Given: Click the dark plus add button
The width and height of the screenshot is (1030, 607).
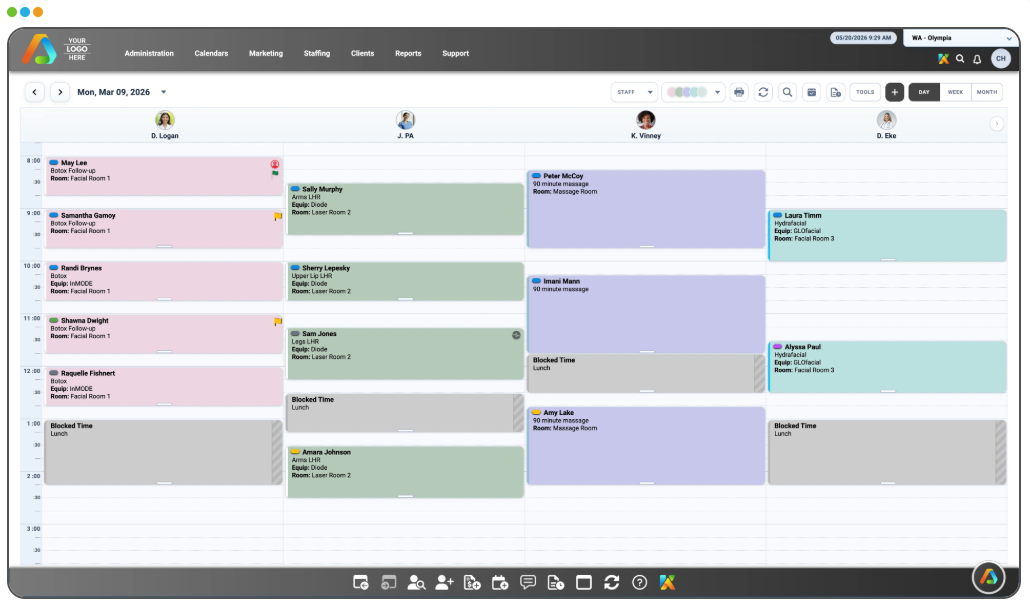Looking at the screenshot, I should point(895,93).
